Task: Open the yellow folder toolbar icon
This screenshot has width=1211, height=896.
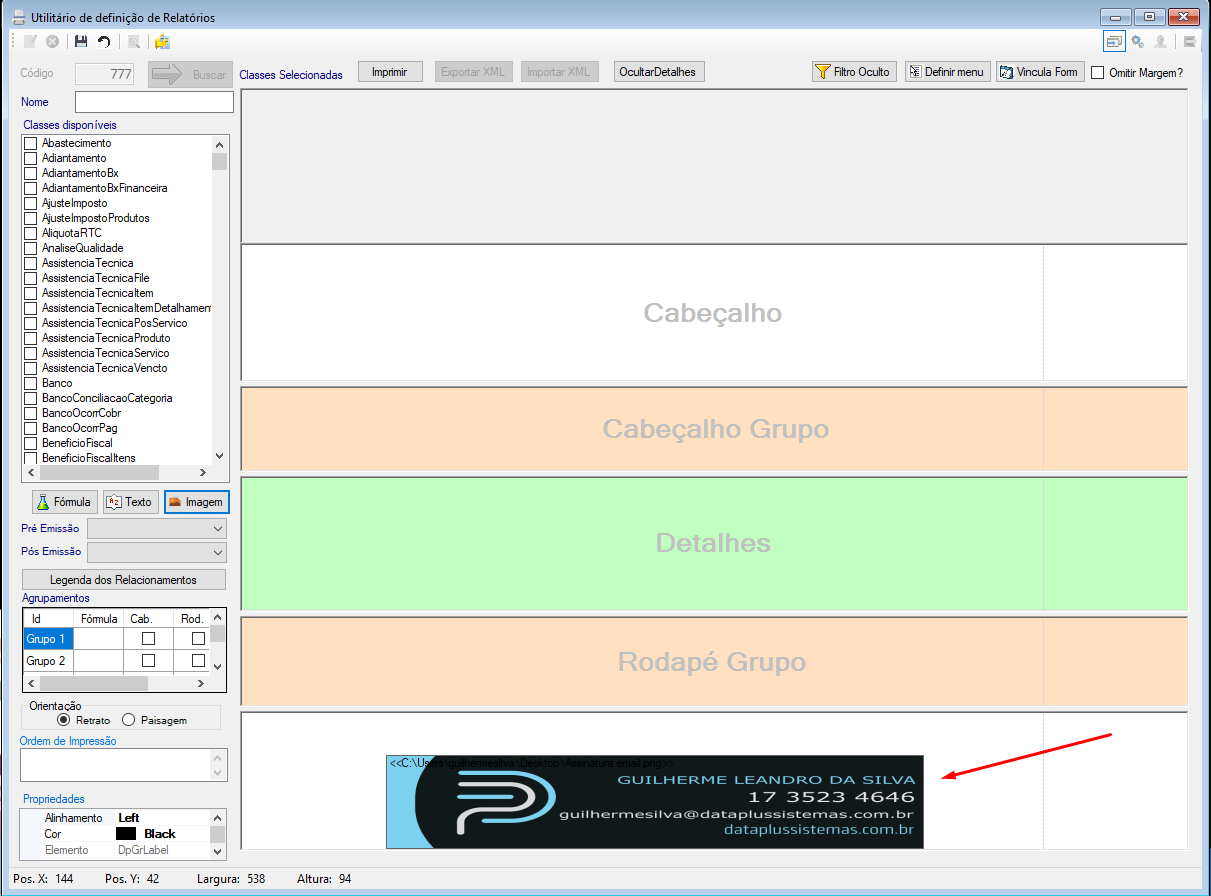Action: pyautogui.click(x=162, y=42)
